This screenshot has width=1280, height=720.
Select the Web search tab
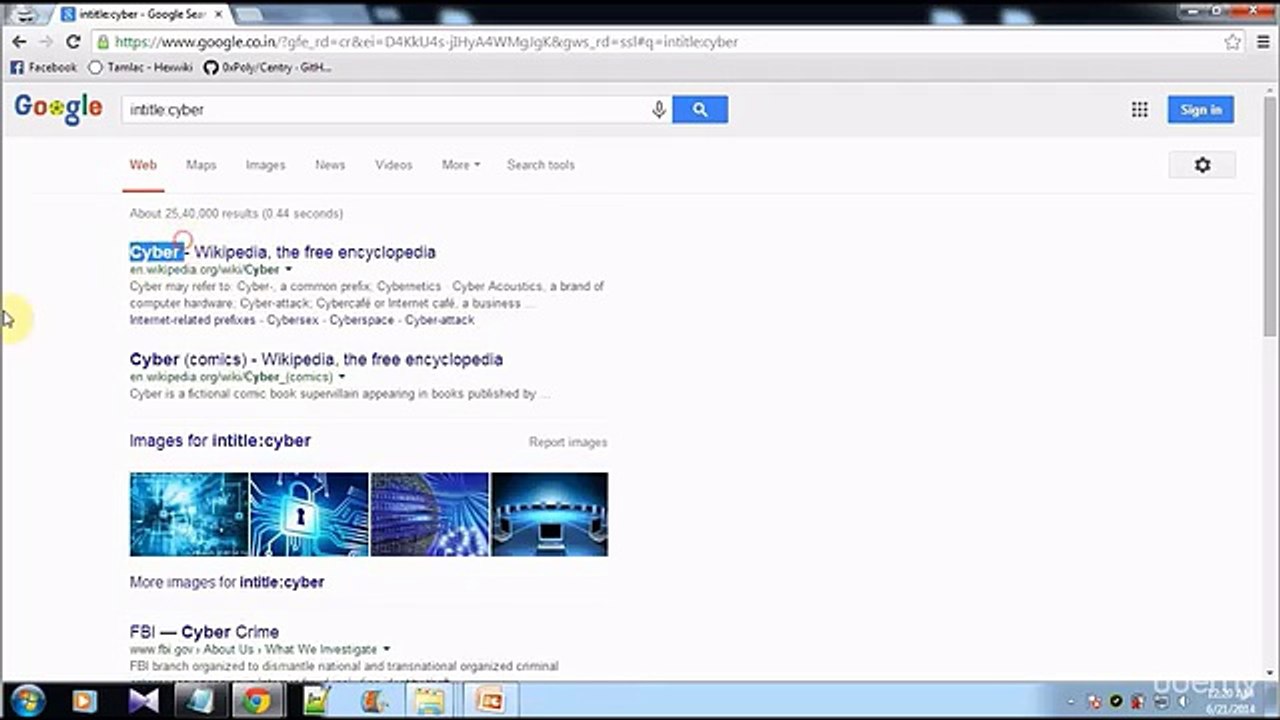tap(143, 165)
